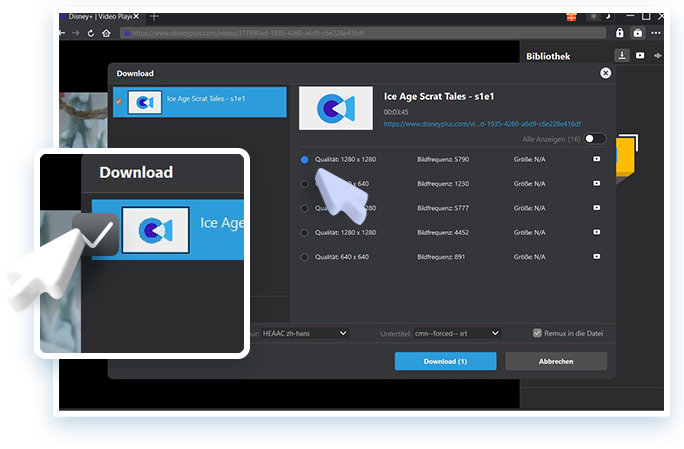Viewport: 684px width, 449px height.
Task: Select quality option with Bildfrequenz 5777
Action: (304, 209)
